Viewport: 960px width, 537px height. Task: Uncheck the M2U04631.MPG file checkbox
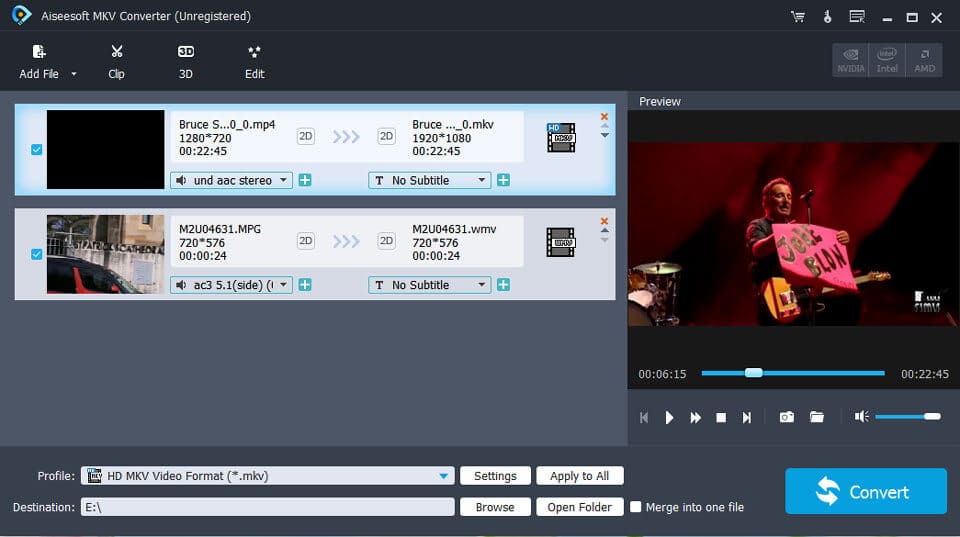coord(37,254)
